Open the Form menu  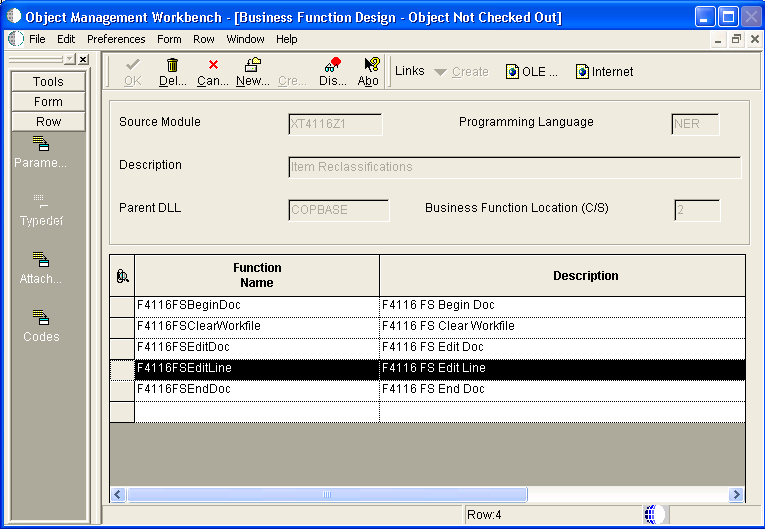coord(169,39)
